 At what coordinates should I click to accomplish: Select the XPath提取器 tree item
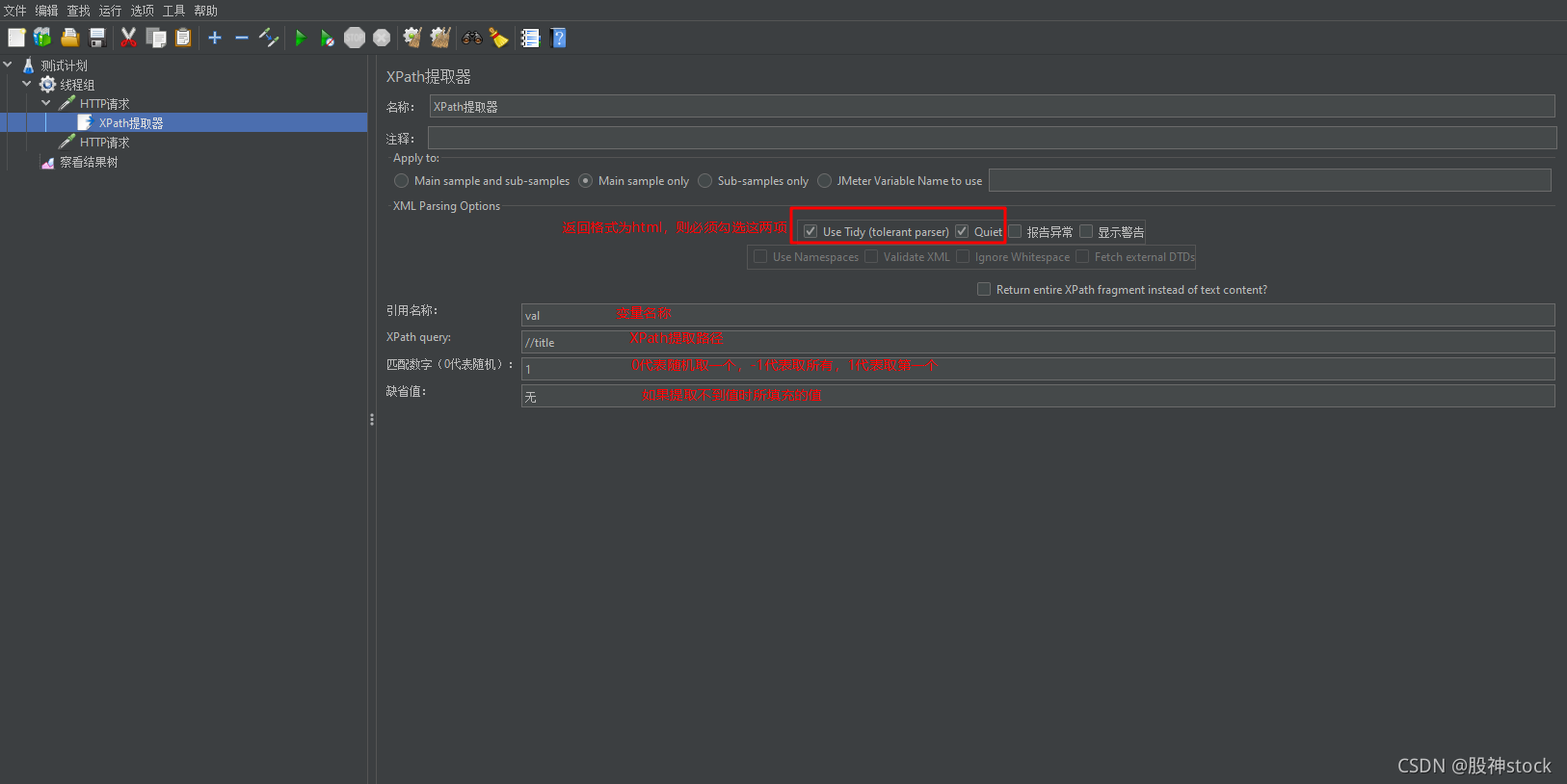131,123
